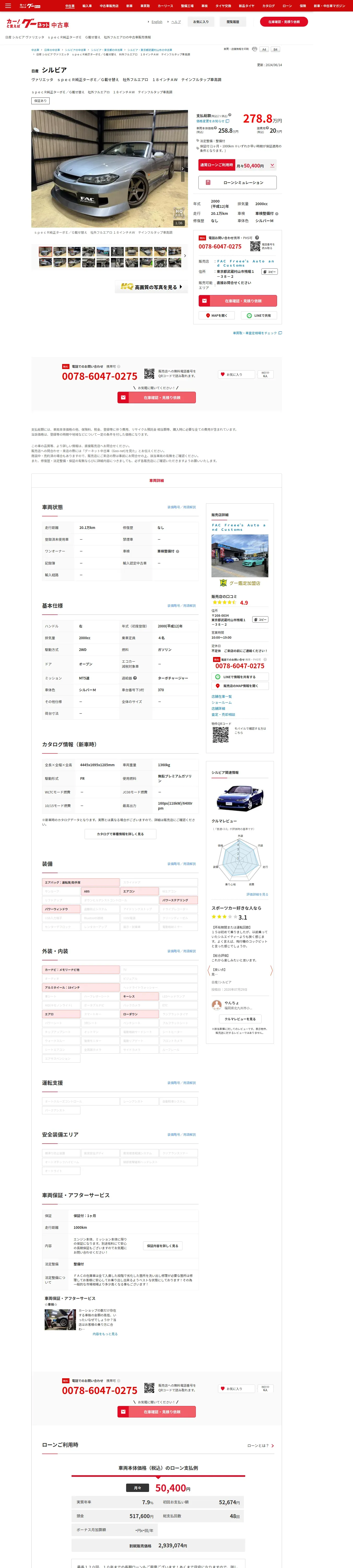Click カタログで車種情報を詳しく見る button

pos(121,834)
